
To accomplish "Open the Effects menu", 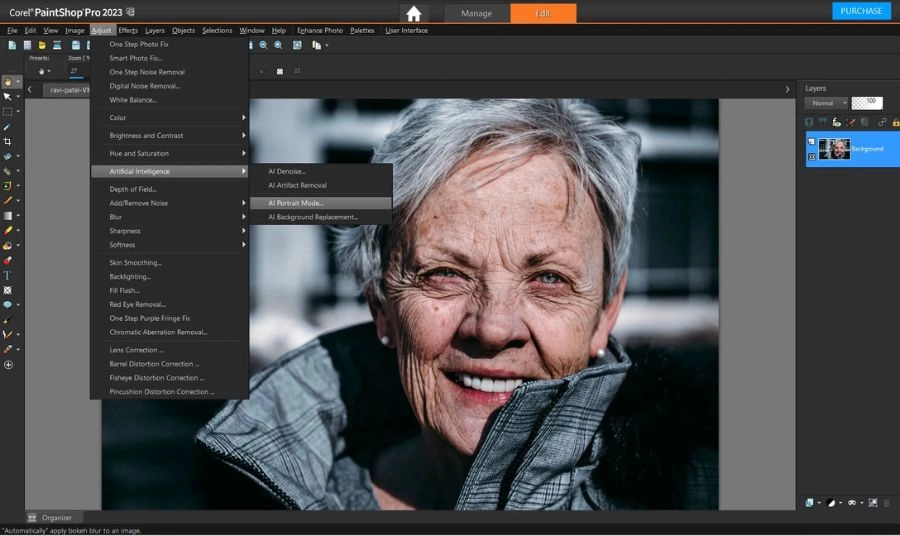I will coord(128,30).
